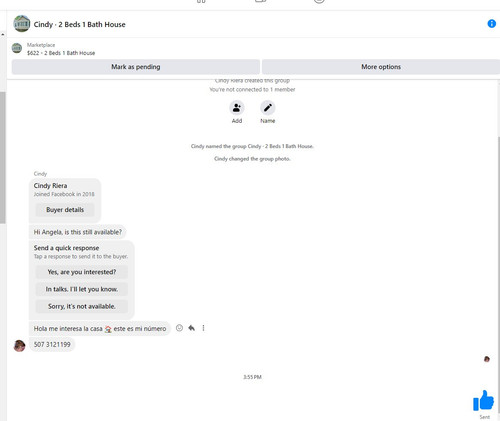
Task: React to the Hola message with emoji
Action: point(179,328)
